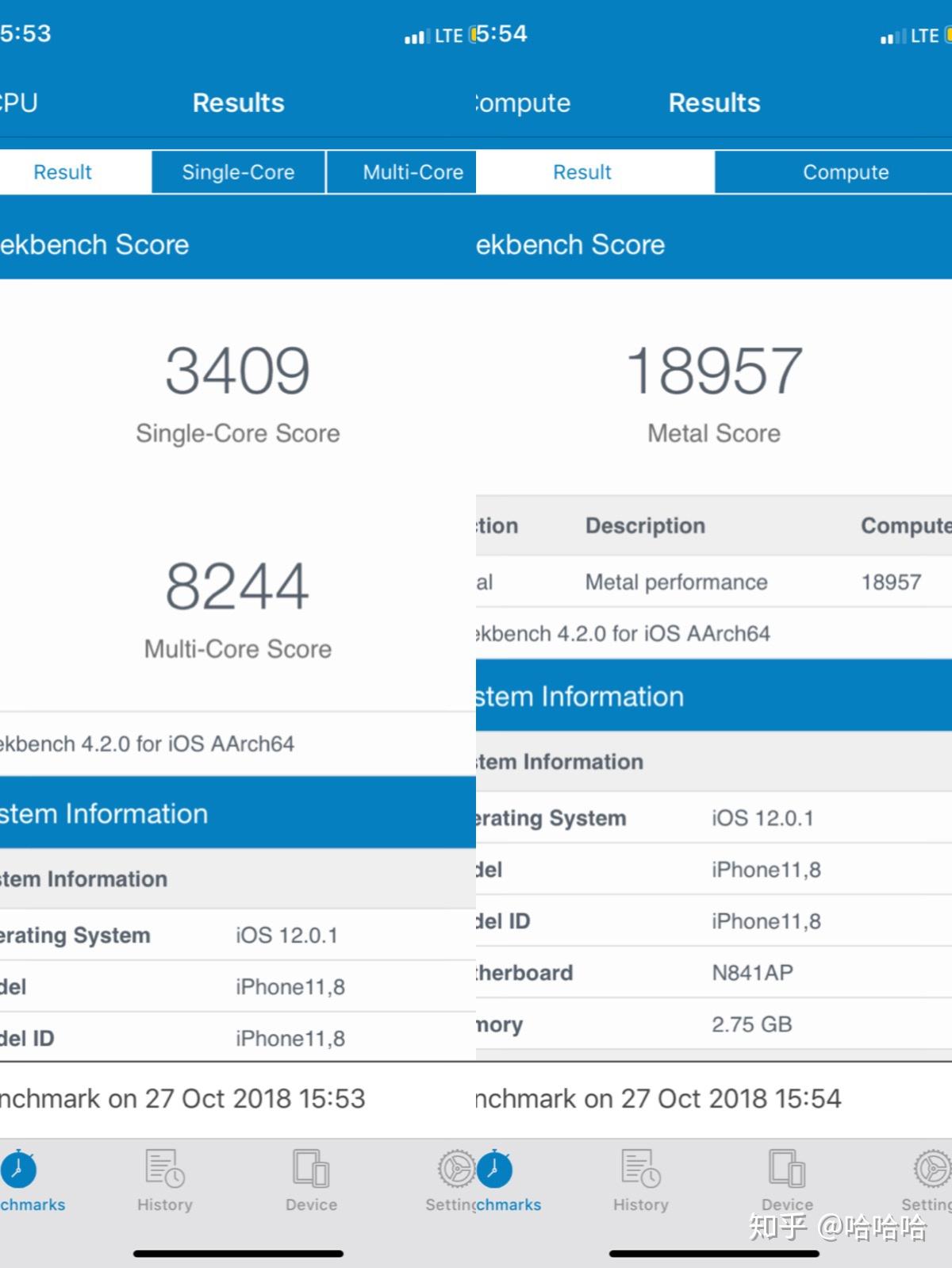Switch to Single-Core tab
Screen dimensions: 952x1268
238,172
